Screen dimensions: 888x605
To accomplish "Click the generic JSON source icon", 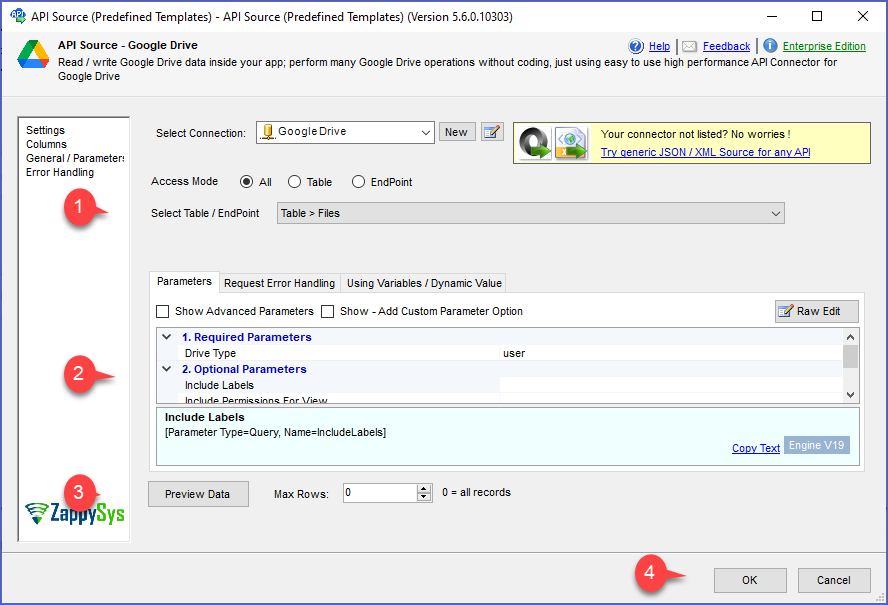I will [x=535, y=143].
